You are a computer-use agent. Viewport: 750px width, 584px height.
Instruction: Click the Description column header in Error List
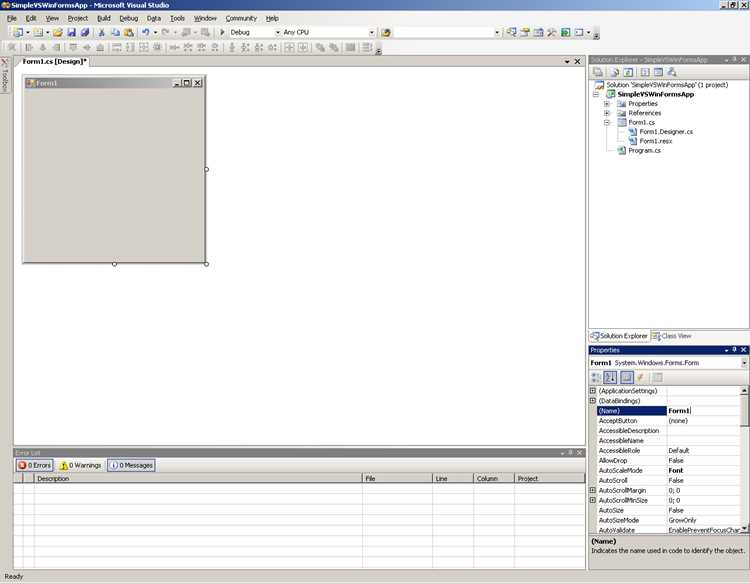[x=198, y=478]
